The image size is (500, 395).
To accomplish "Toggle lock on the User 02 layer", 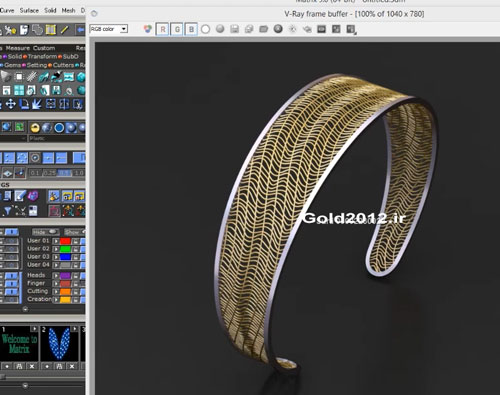I will click(x=76, y=249).
